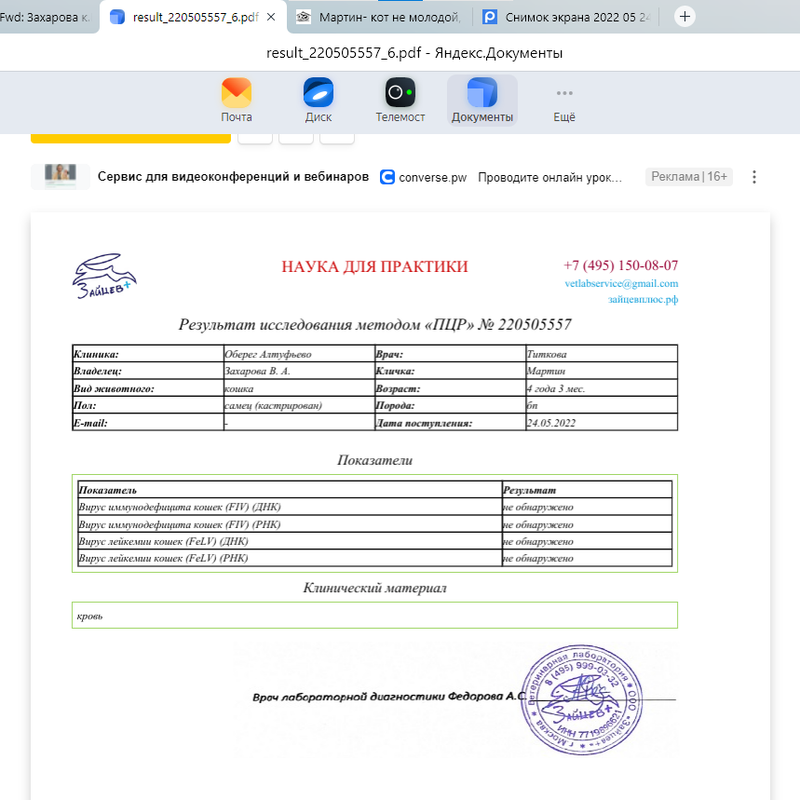Click the 24.05.2022 date cell
This screenshot has width=800, height=800.
602,422
